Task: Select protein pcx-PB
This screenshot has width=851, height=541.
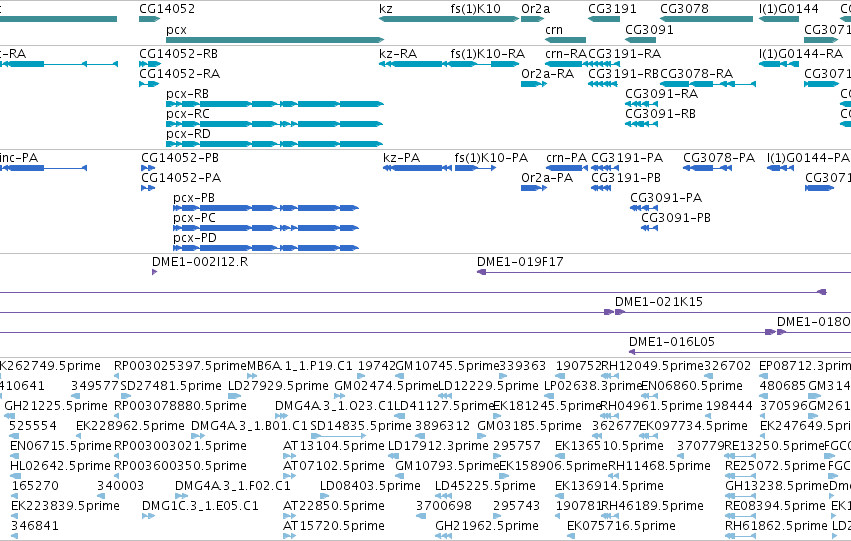Action: point(266,208)
